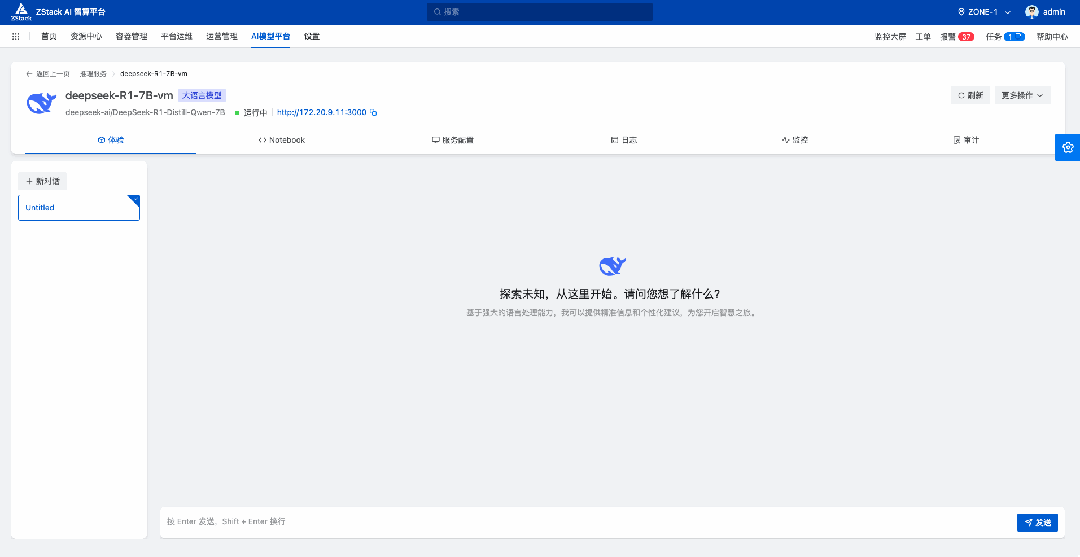Open 帮助中心 help center
1080x557 pixels.
click(1052, 36)
